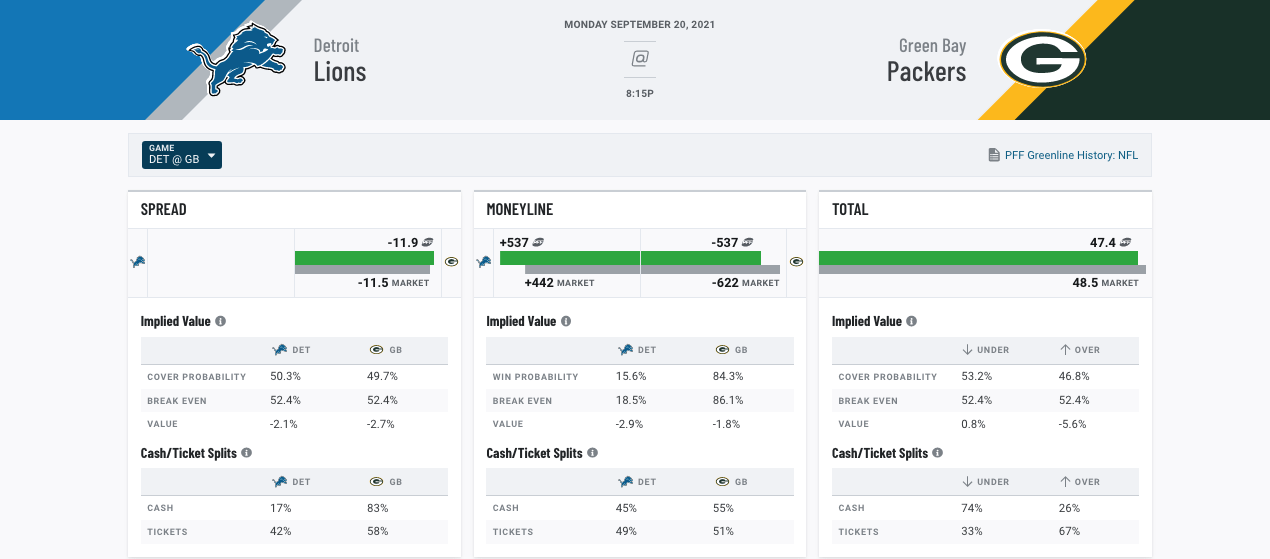Click the document icon beside PFF Greenline History

click(x=993, y=155)
